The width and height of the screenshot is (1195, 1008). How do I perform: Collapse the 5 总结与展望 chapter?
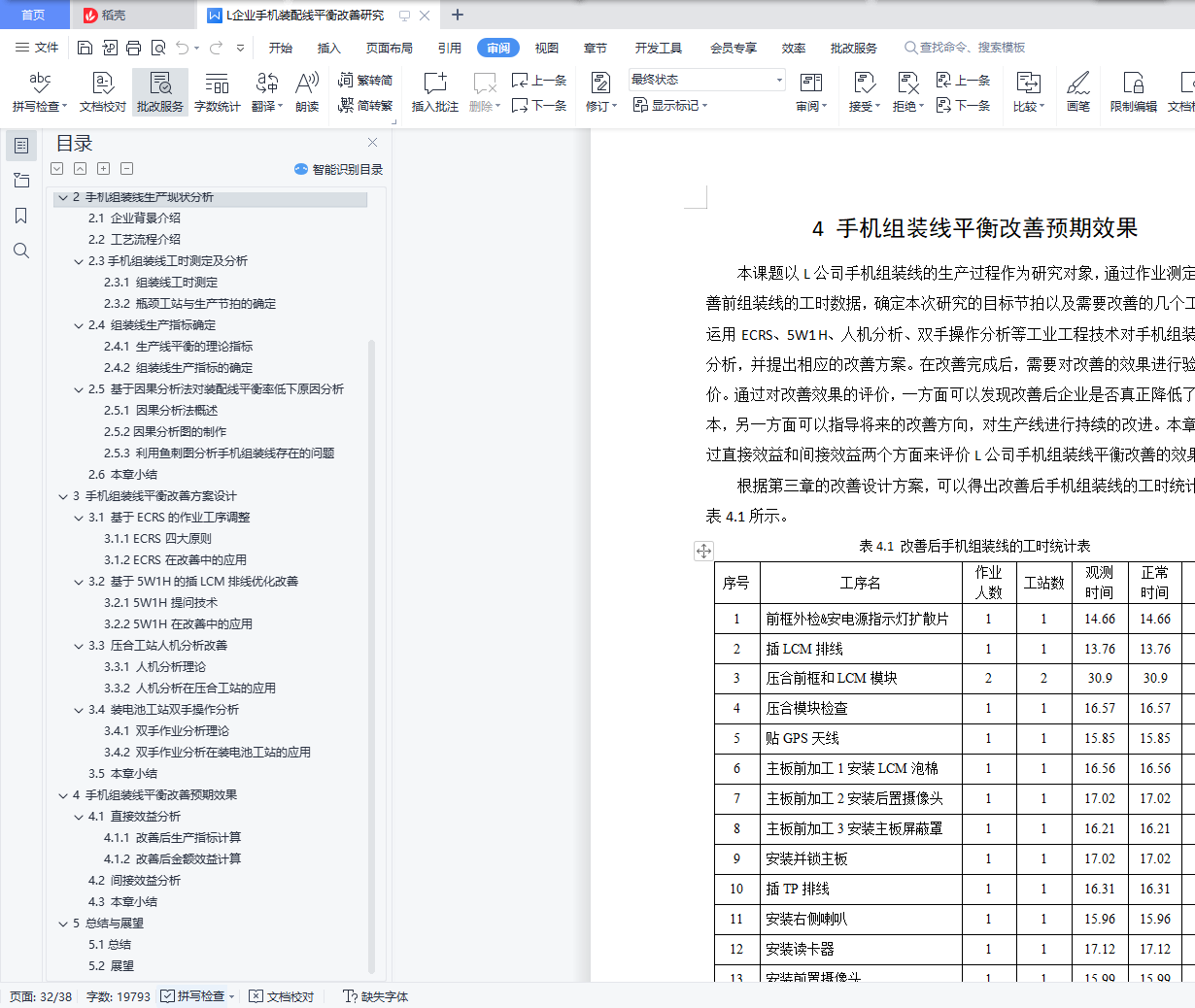point(63,924)
